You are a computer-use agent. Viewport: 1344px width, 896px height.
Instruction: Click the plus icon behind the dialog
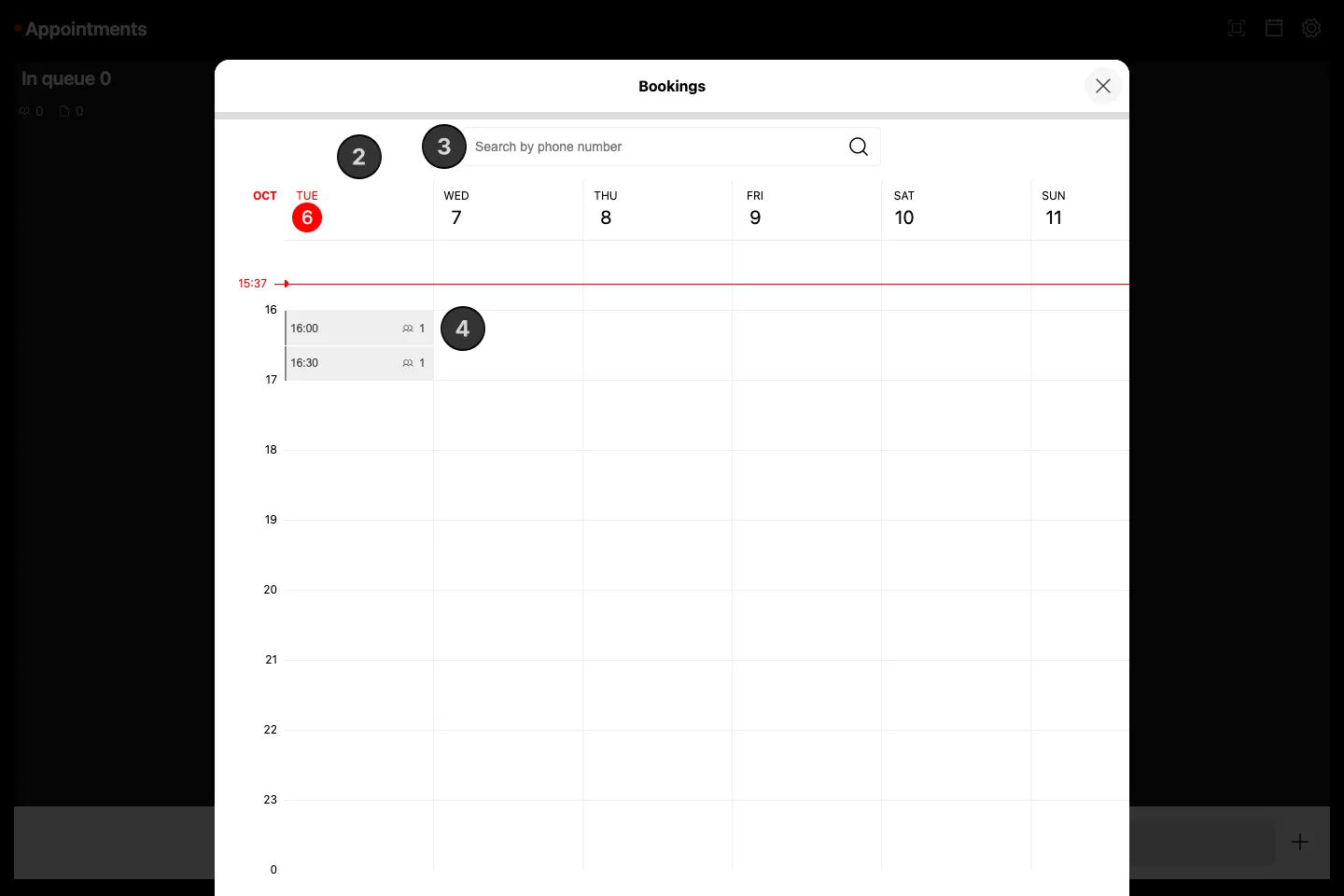(1300, 842)
